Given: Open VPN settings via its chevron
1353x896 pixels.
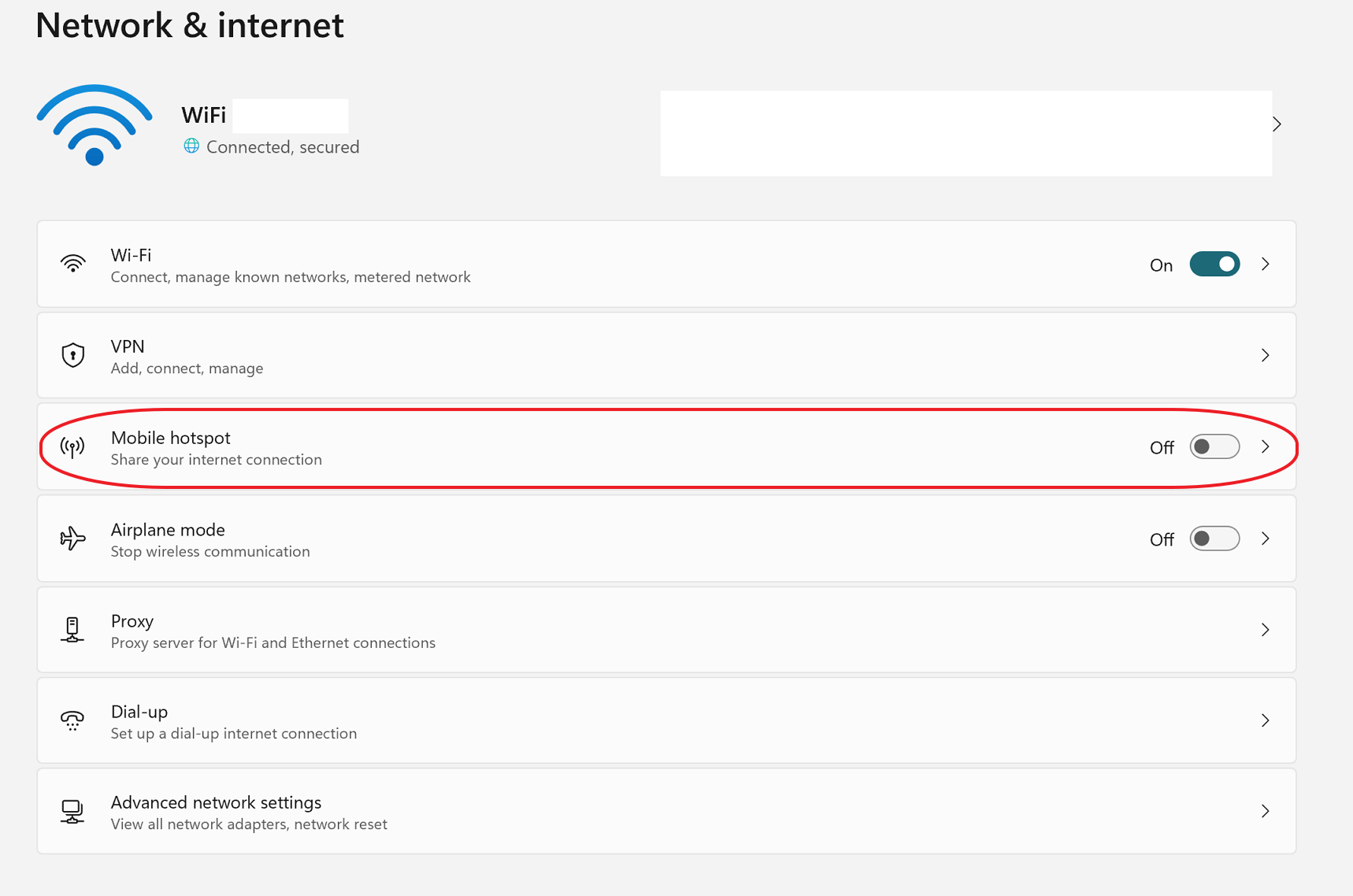Looking at the screenshot, I should [1266, 356].
